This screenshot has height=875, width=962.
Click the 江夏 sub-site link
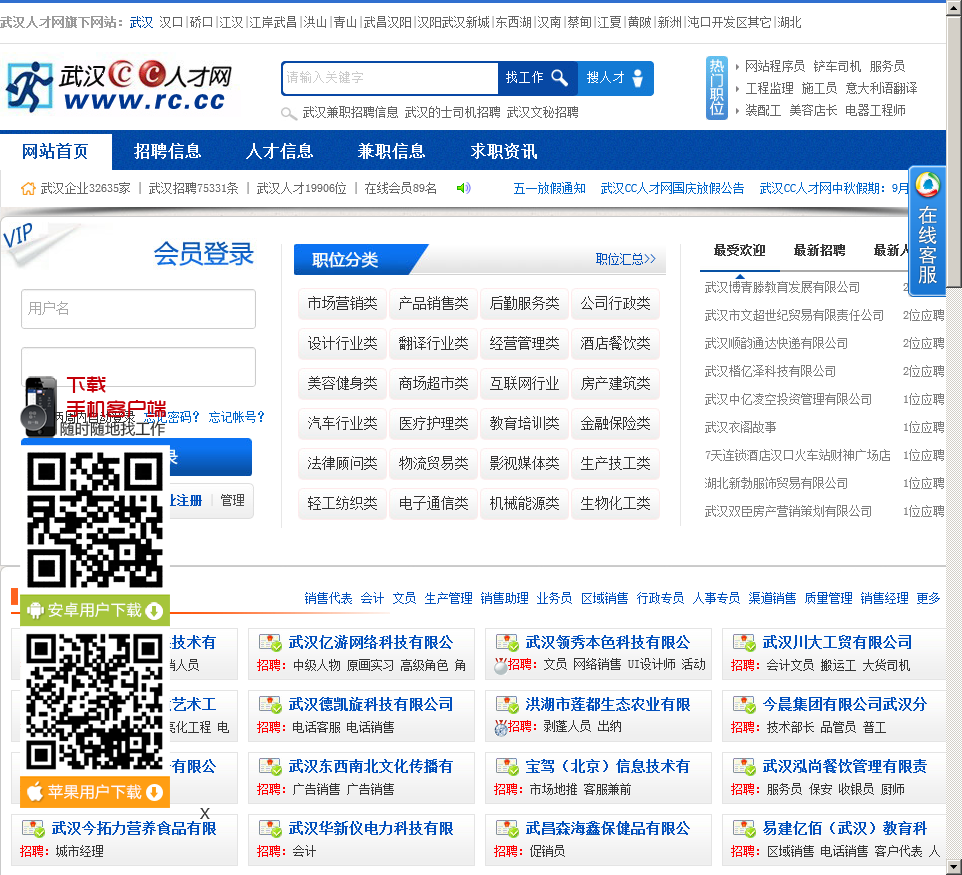click(609, 23)
